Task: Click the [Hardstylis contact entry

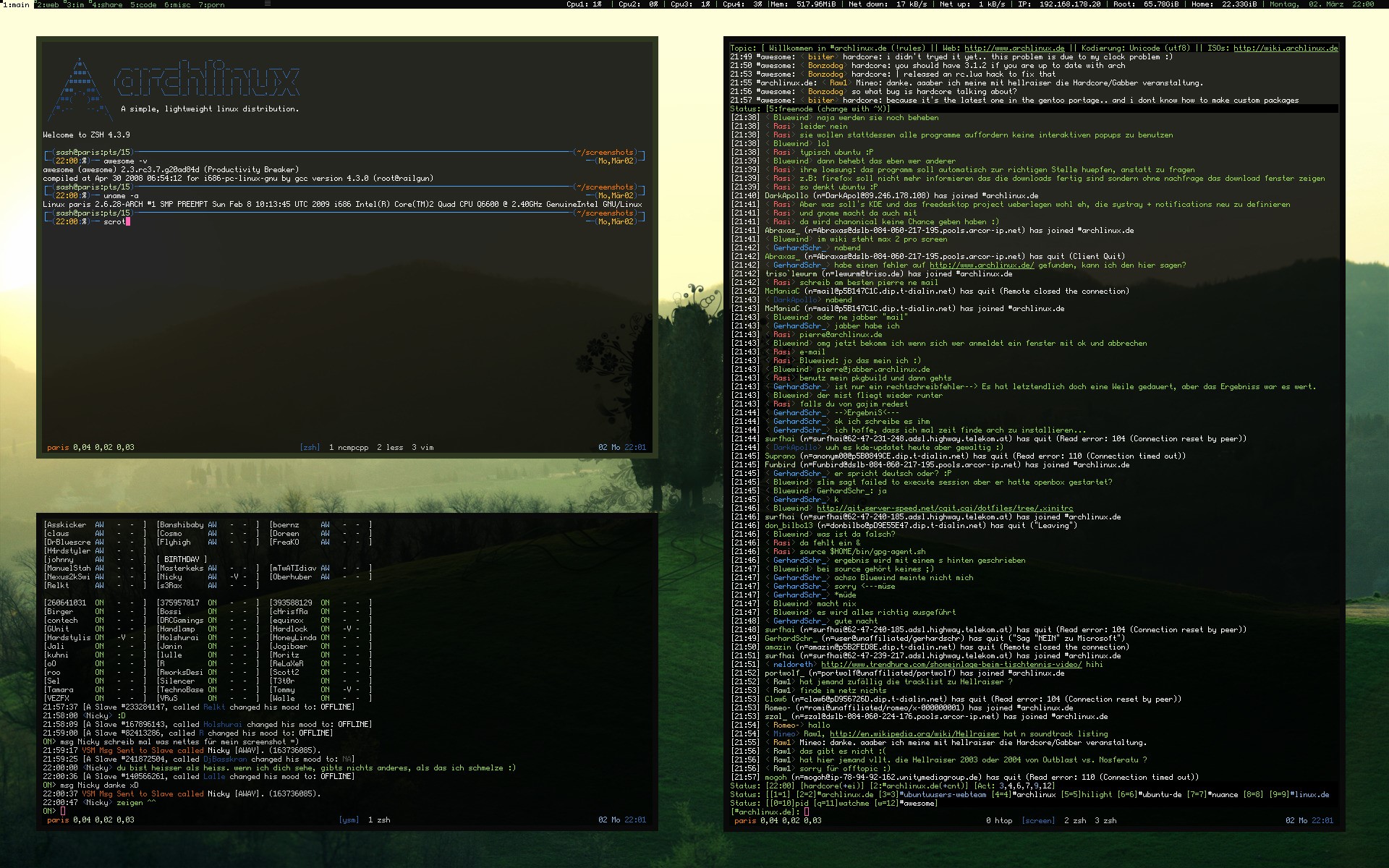Action: coord(94,637)
